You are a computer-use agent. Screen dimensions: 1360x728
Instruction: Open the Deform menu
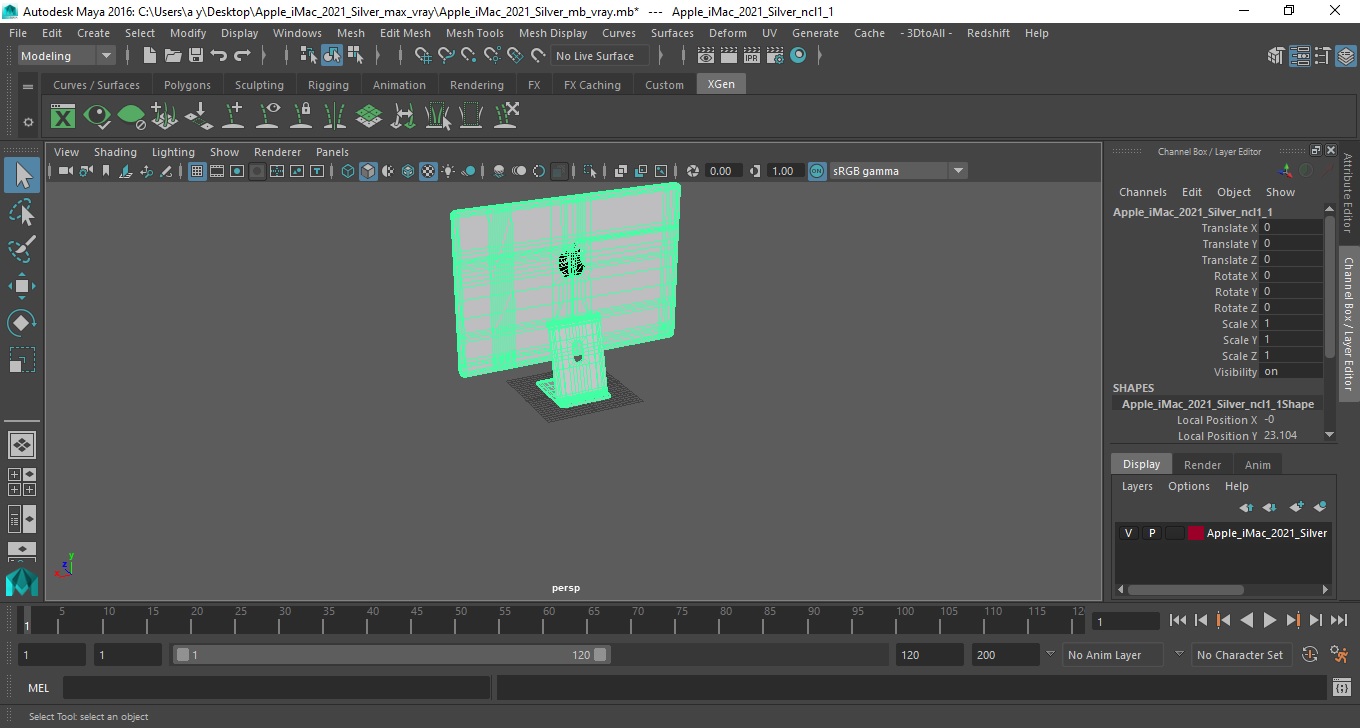coord(727,33)
